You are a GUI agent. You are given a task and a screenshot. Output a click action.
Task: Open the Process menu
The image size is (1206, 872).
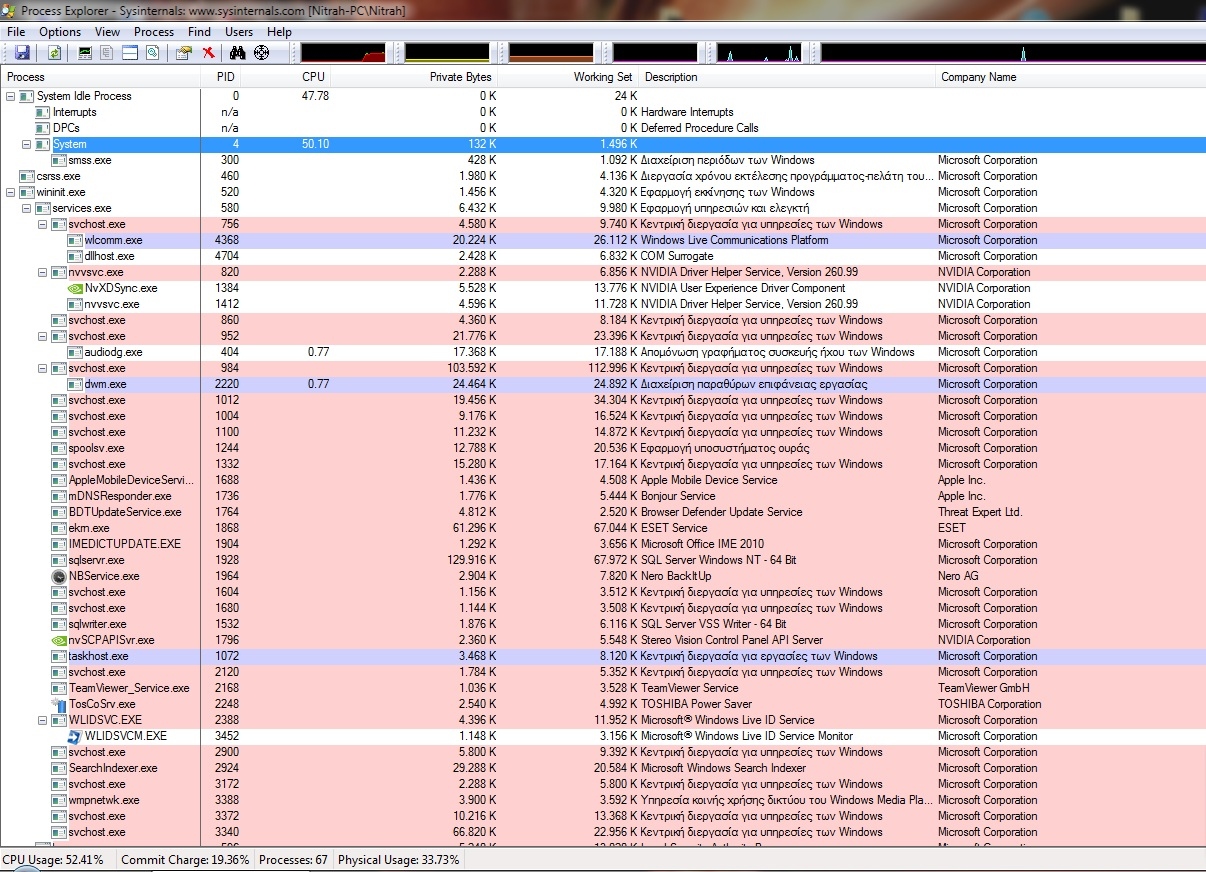154,32
